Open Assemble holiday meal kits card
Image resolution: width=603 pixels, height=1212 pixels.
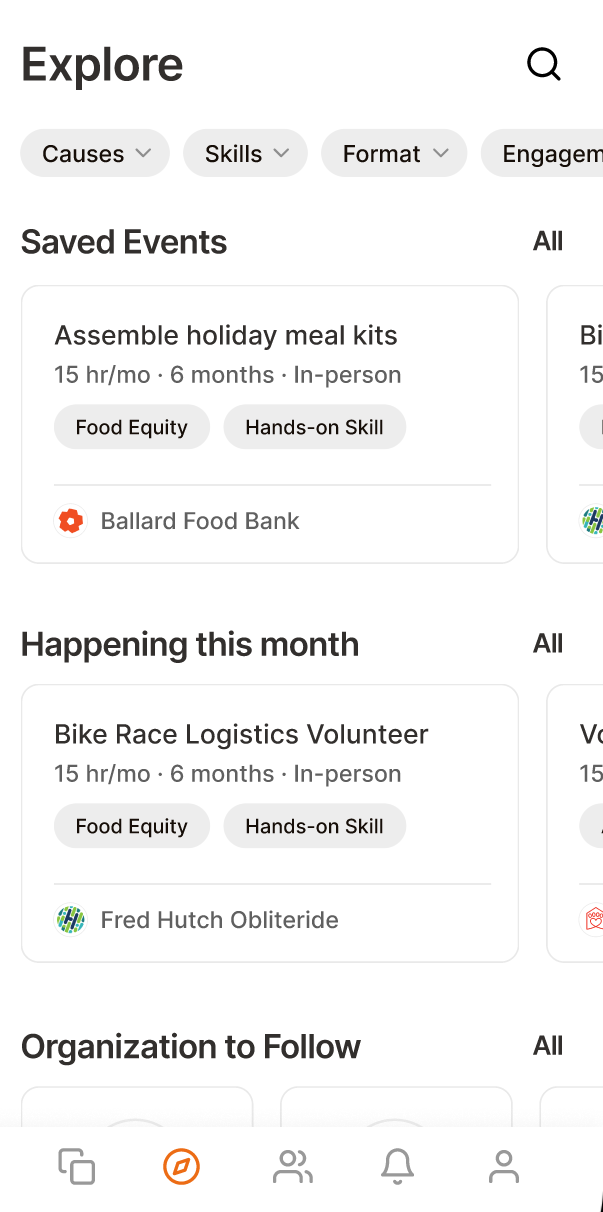coord(270,424)
